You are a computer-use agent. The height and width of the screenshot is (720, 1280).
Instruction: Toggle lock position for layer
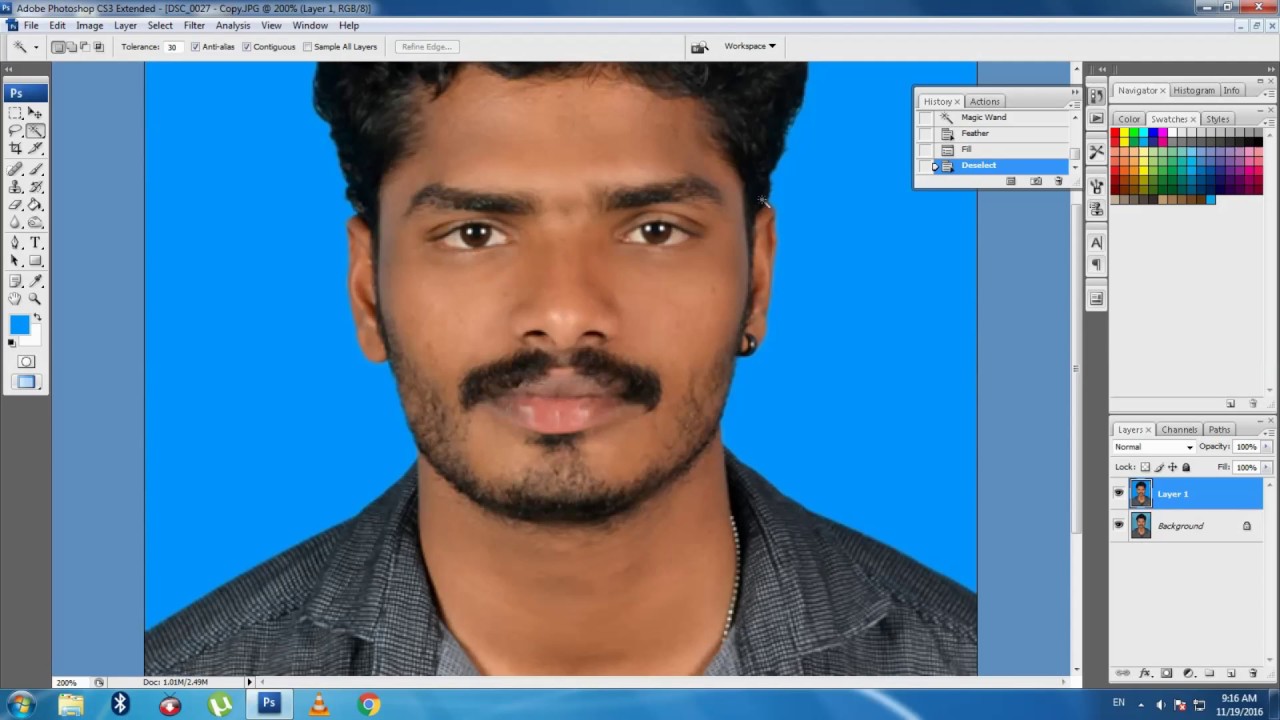coord(1172,467)
